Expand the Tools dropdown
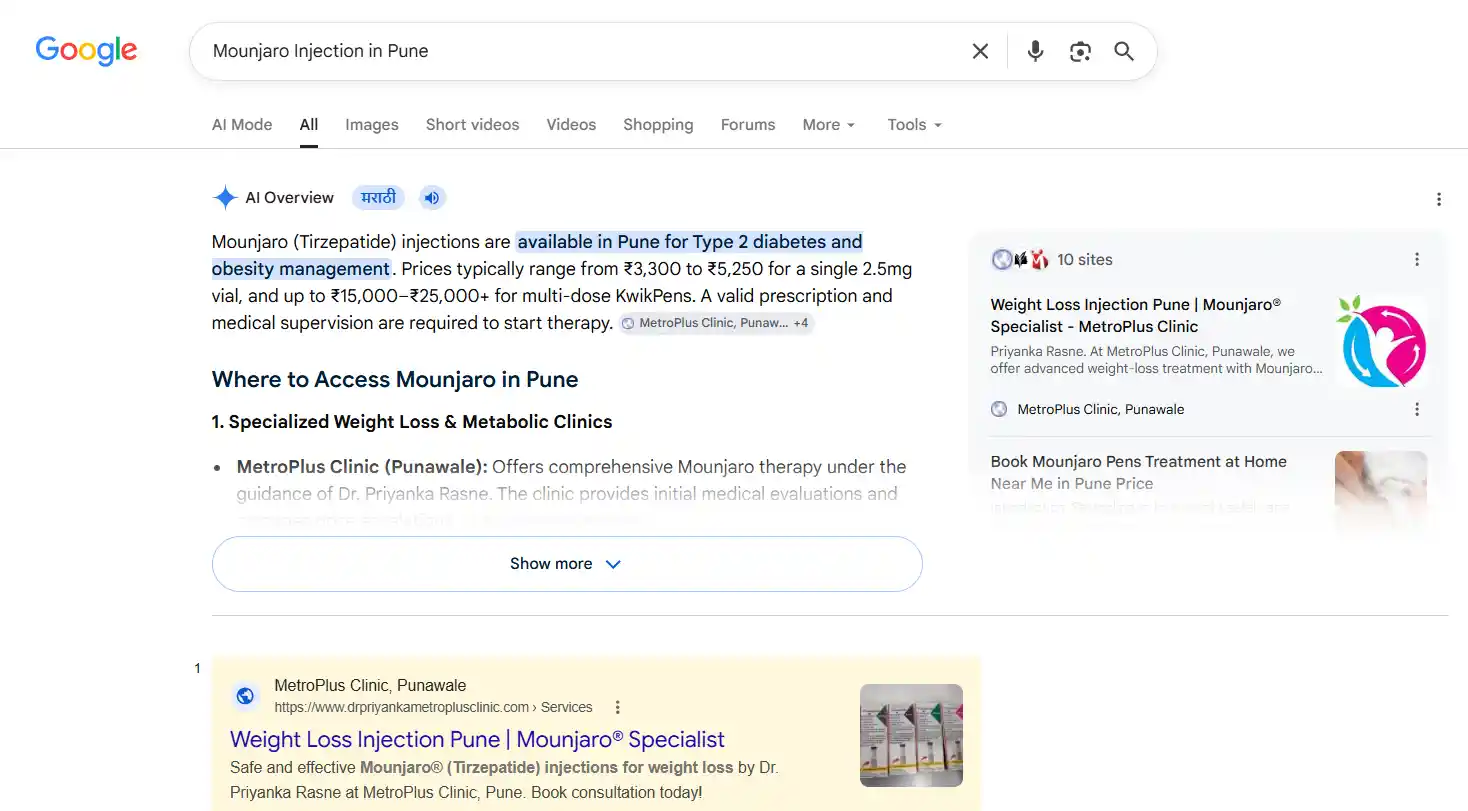The image size is (1468, 811). point(914,125)
